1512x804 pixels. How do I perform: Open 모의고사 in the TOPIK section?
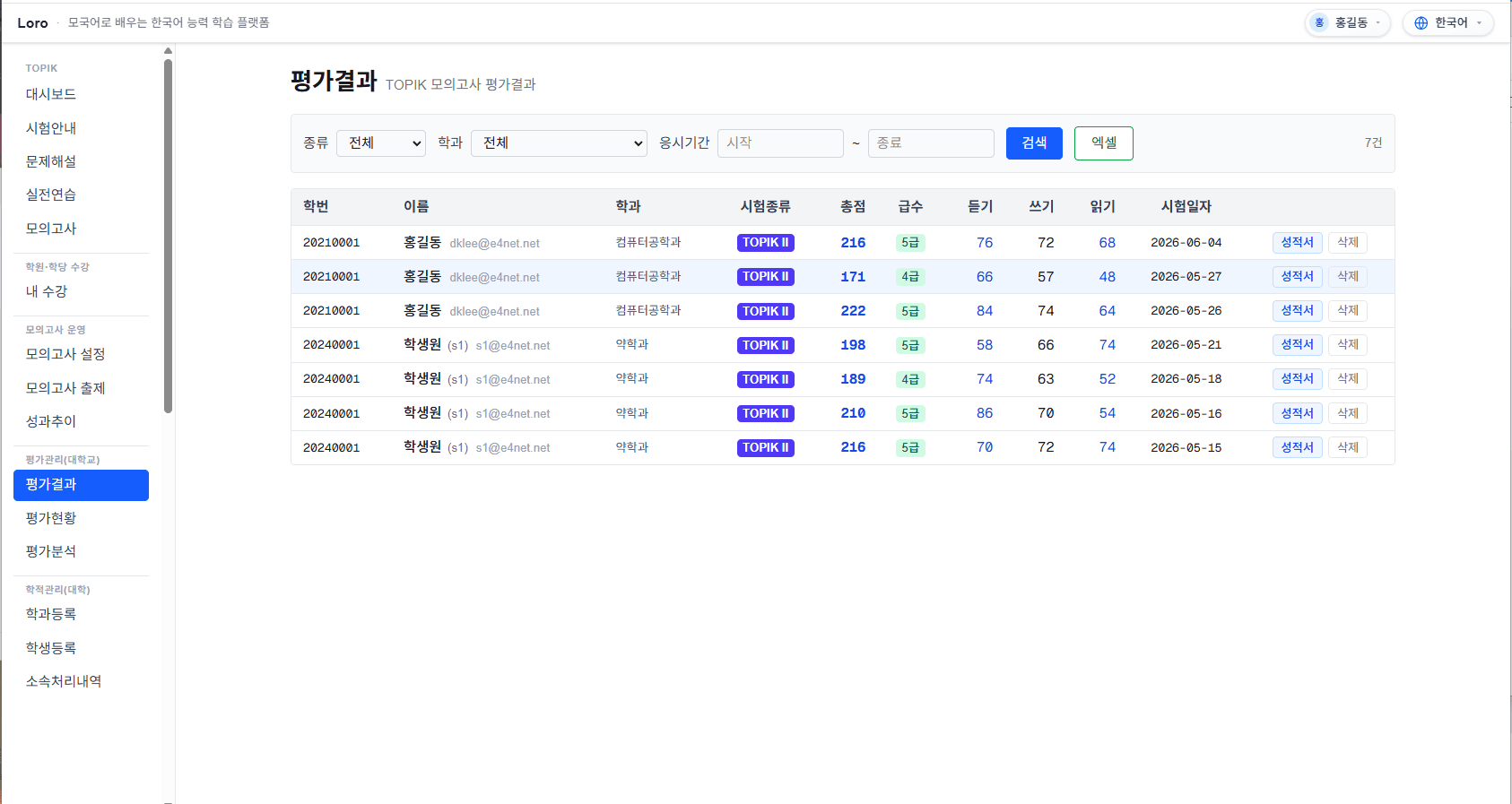coord(81,229)
